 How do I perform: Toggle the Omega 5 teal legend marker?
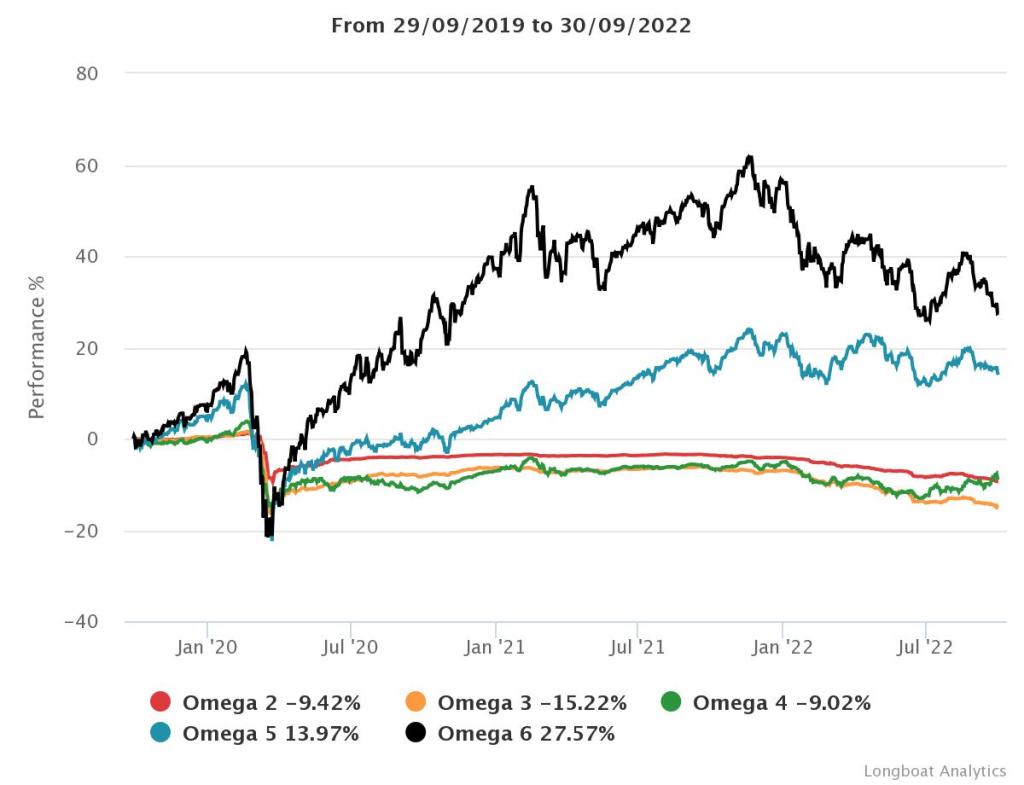[x=161, y=734]
